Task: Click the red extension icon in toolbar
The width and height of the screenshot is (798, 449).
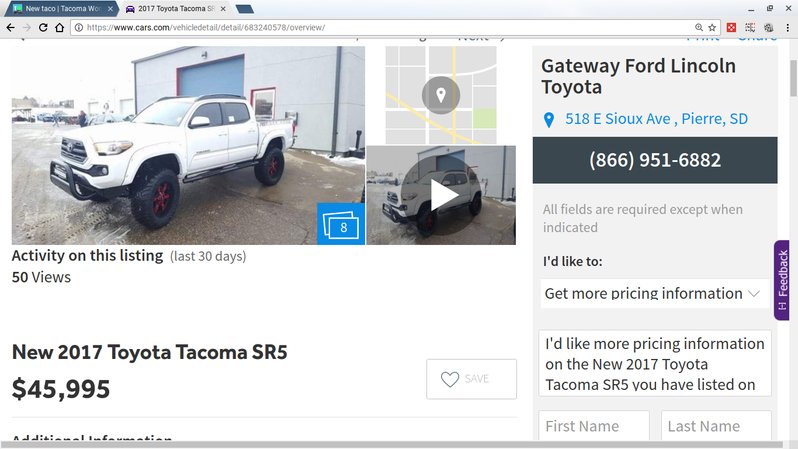Action: coord(731,27)
